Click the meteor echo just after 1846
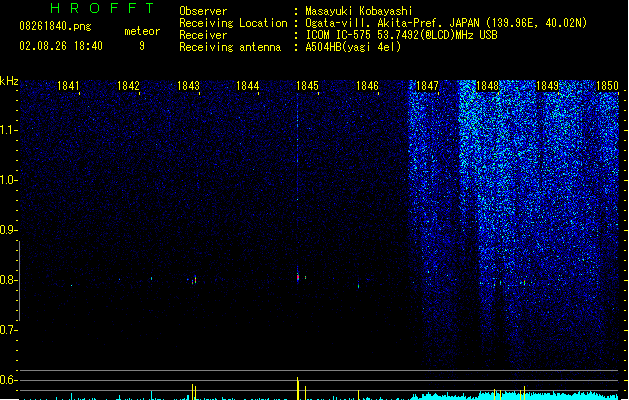The height and width of the screenshot is (400, 629). [358, 286]
